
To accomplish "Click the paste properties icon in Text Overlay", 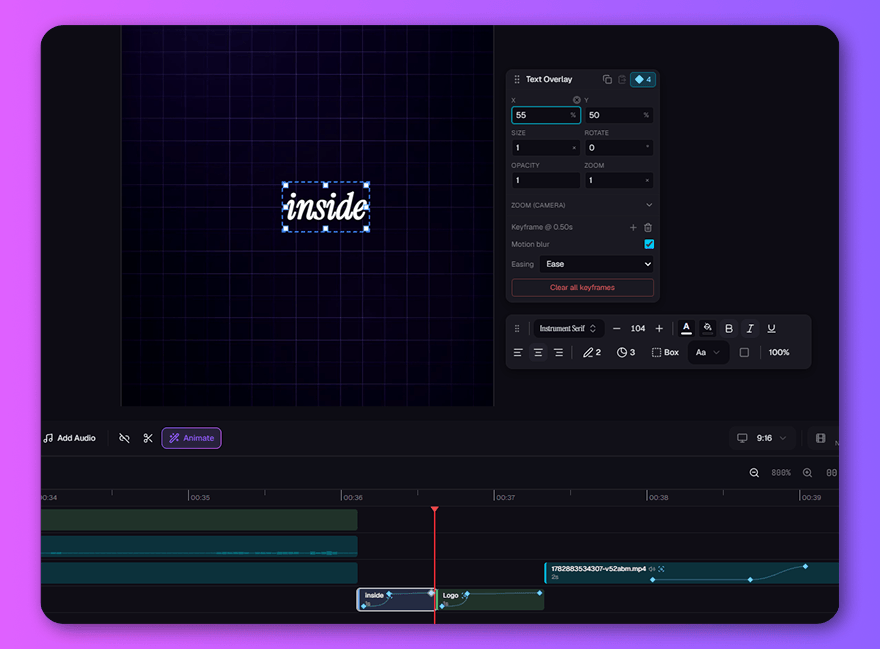I will point(622,79).
